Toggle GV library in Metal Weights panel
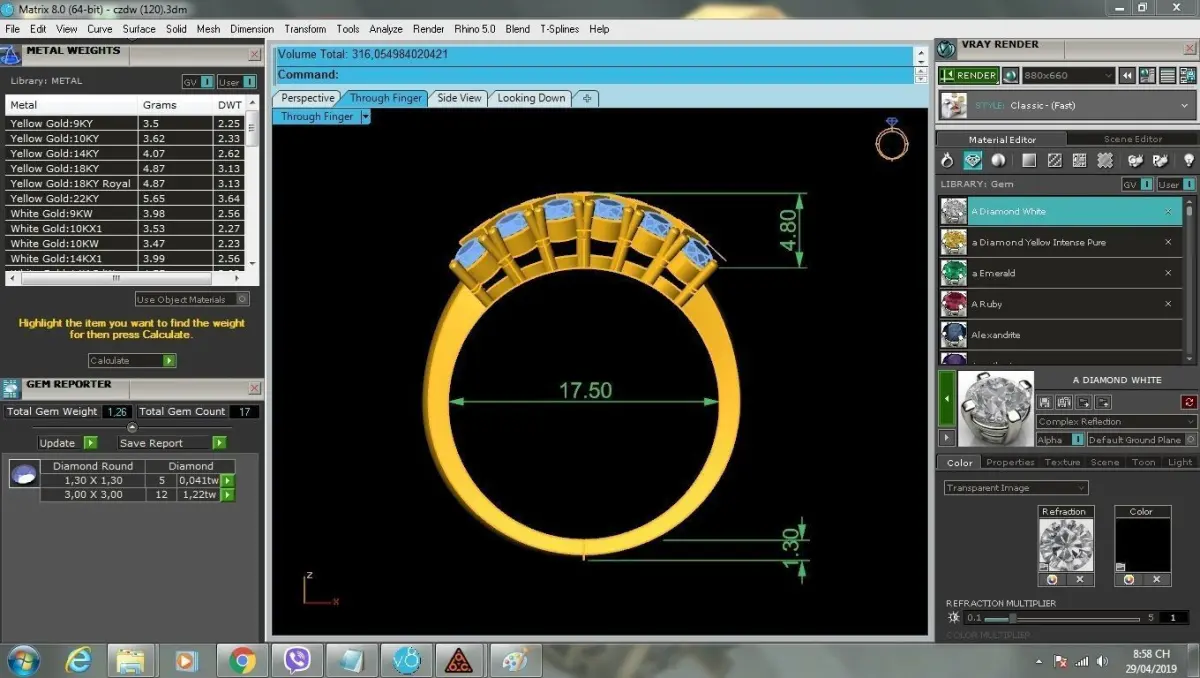Viewport: 1200px width, 678px height. pos(197,82)
